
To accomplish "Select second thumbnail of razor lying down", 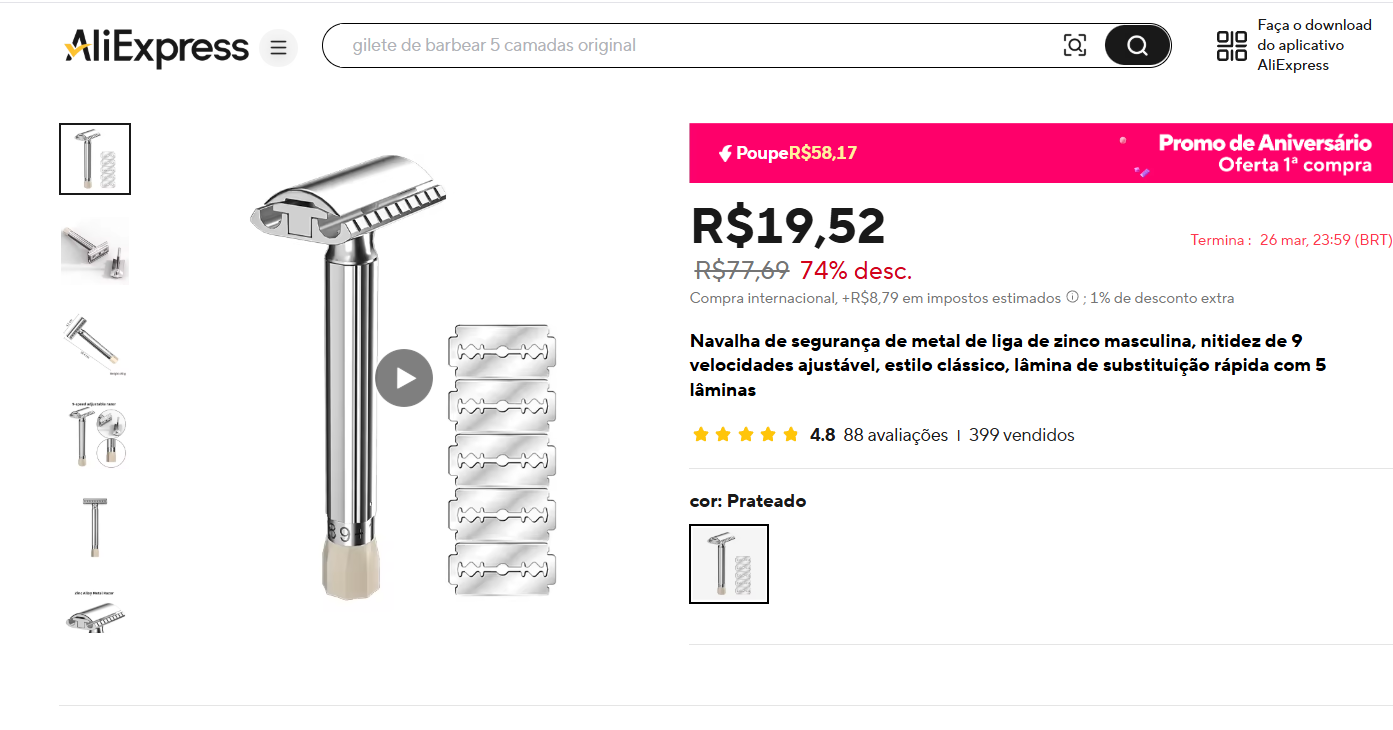I will tap(95, 251).
